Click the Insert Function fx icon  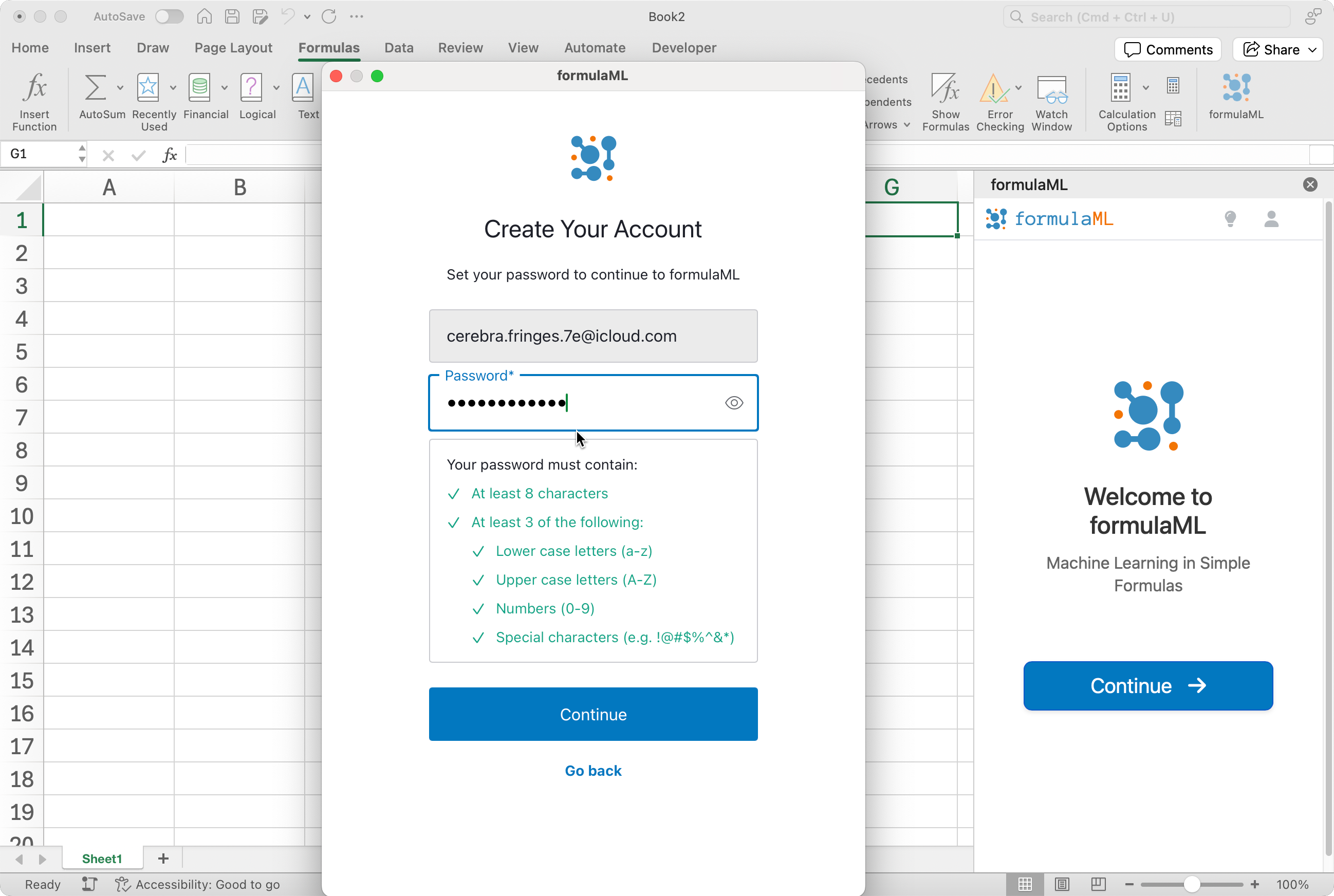pyautogui.click(x=34, y=88)
